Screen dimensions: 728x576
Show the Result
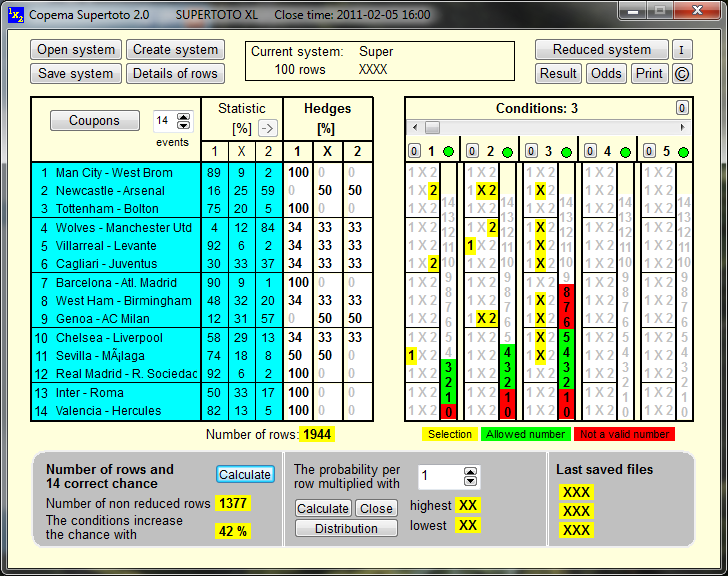(558, 74)
